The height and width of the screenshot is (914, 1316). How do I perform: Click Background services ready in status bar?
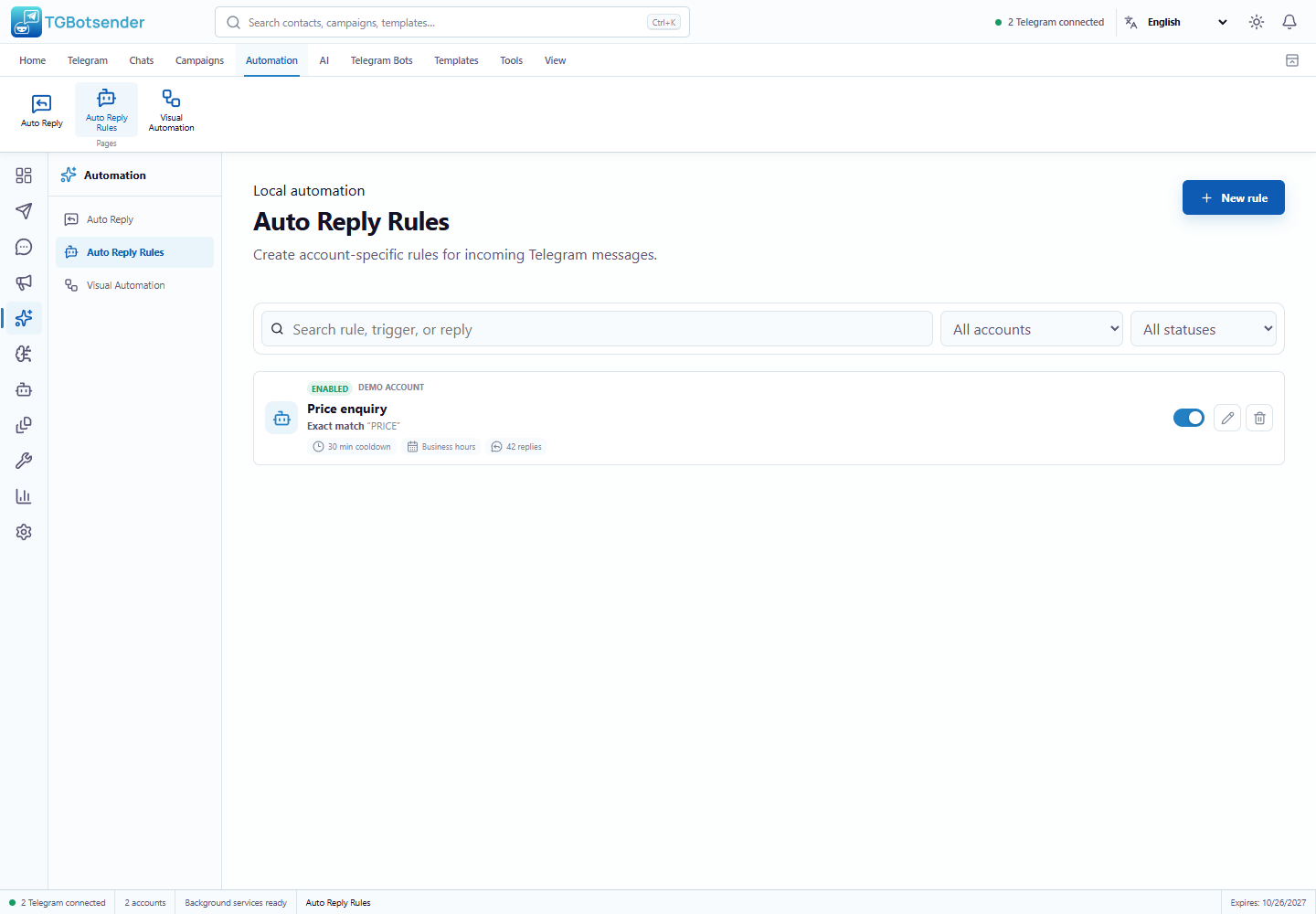[x=236, y=903]
